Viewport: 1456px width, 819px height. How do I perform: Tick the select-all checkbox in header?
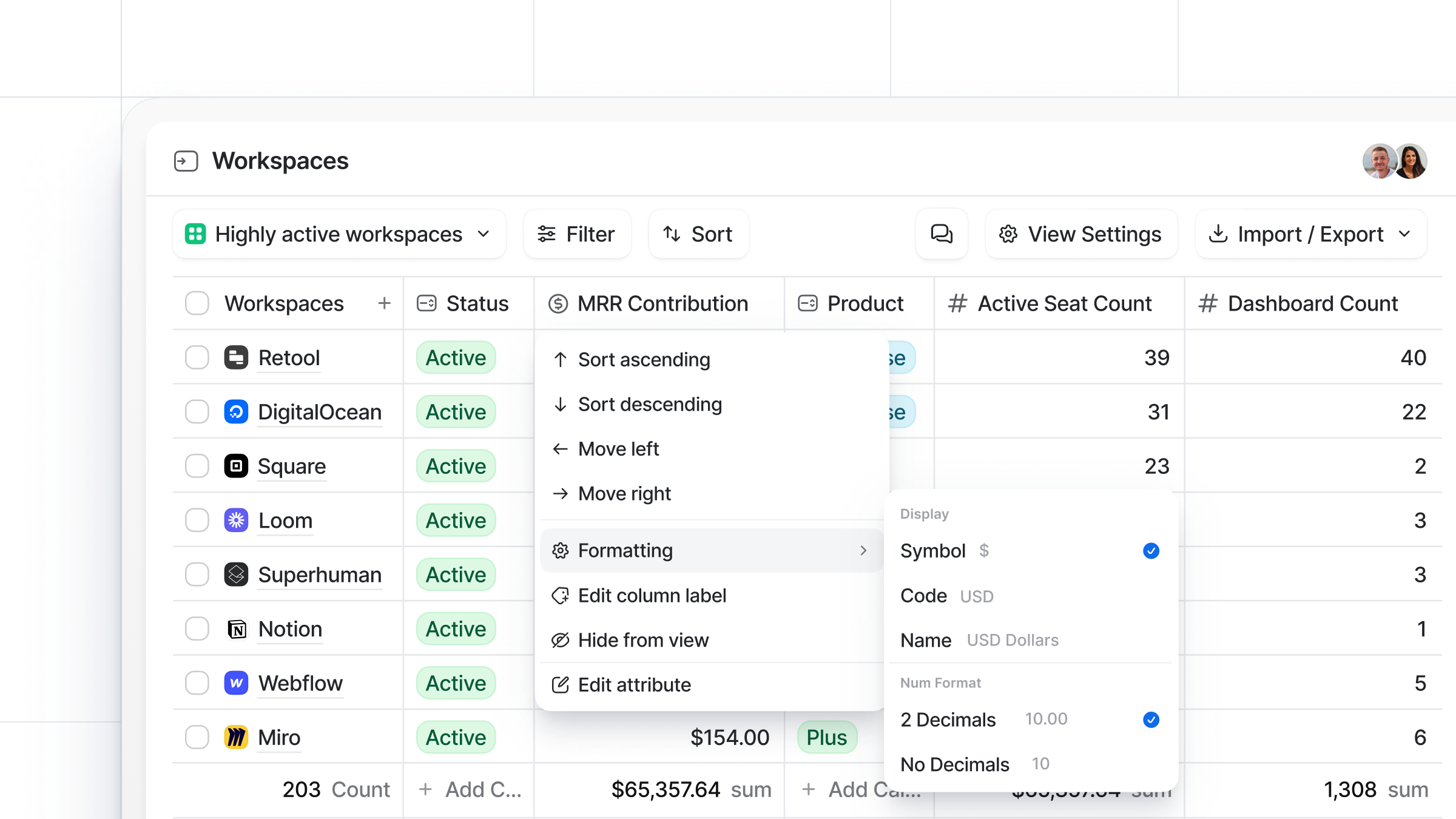(x=197, y=303)
